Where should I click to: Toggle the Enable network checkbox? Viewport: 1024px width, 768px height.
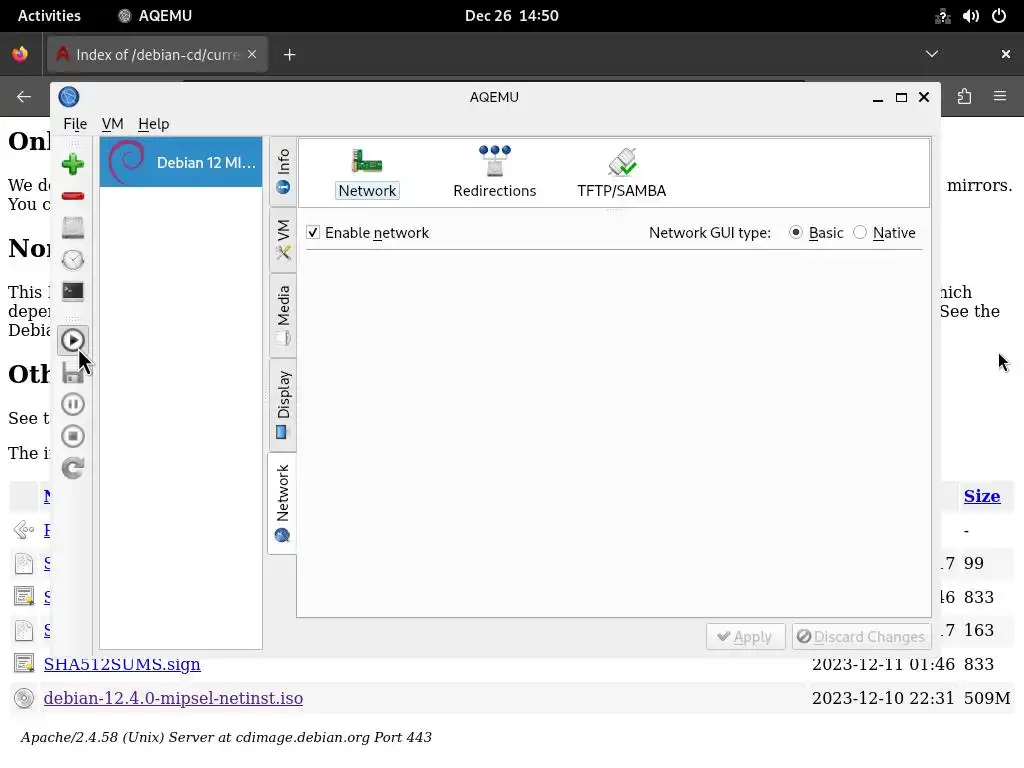click(x=313, y=232)
